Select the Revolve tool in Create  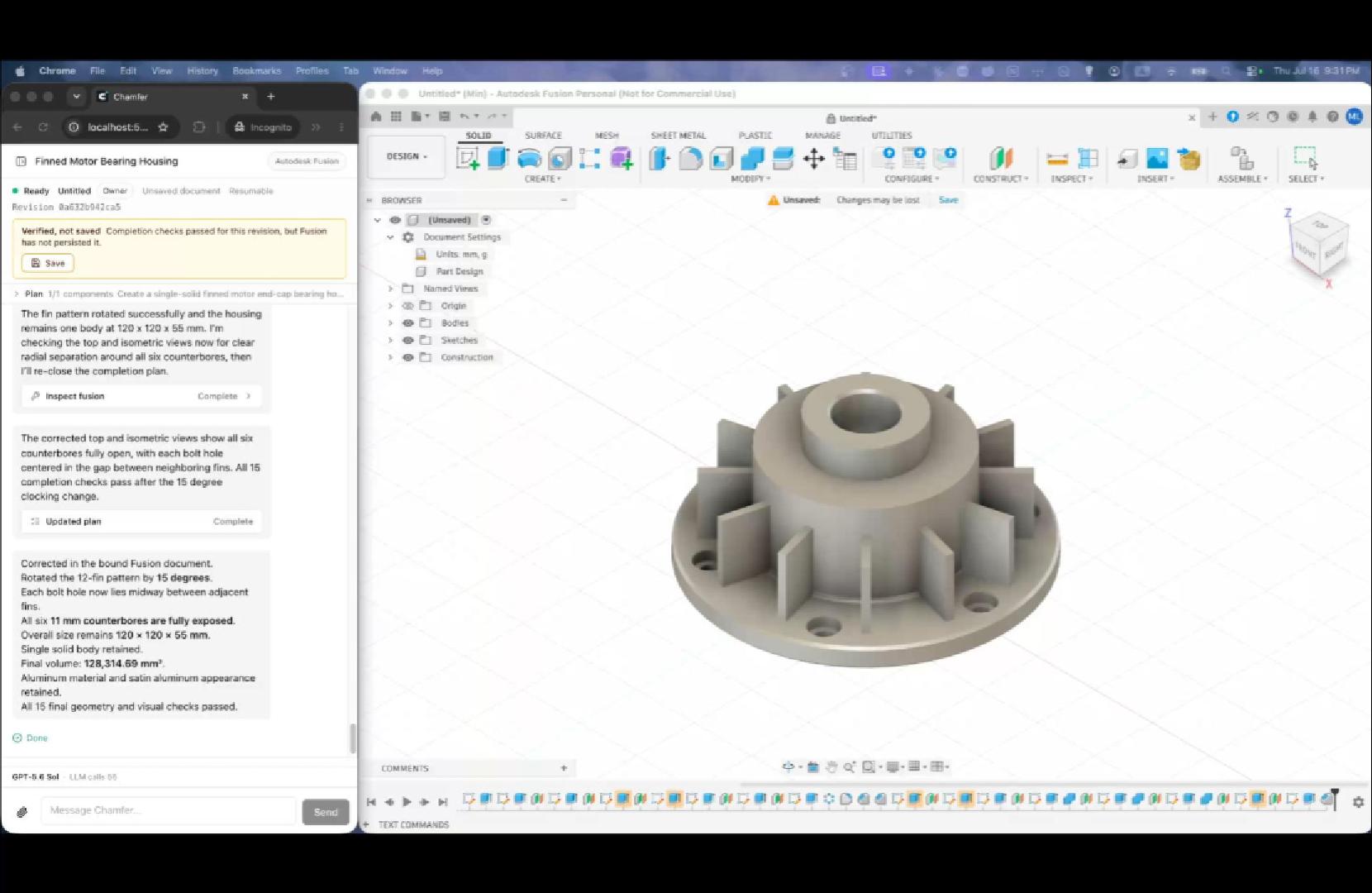(529, 158)
